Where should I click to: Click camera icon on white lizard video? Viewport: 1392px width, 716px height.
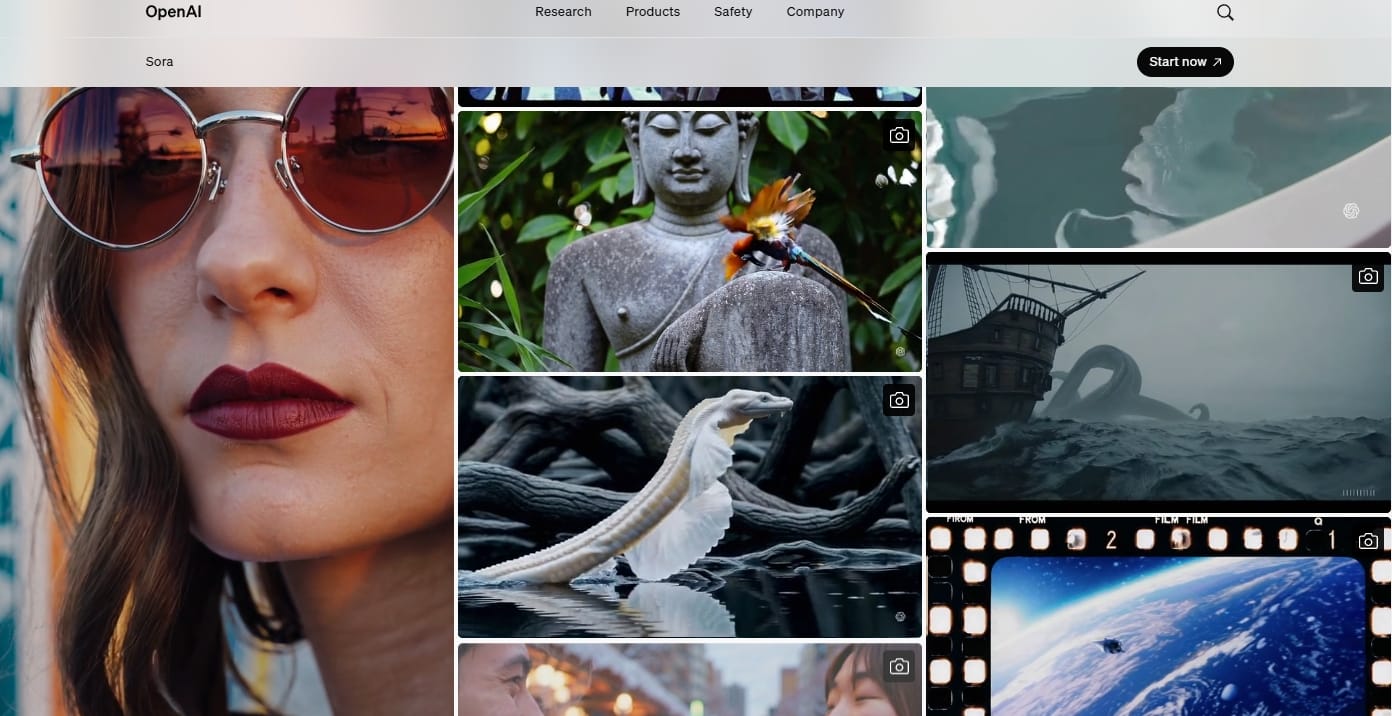[x=899, y=400]
